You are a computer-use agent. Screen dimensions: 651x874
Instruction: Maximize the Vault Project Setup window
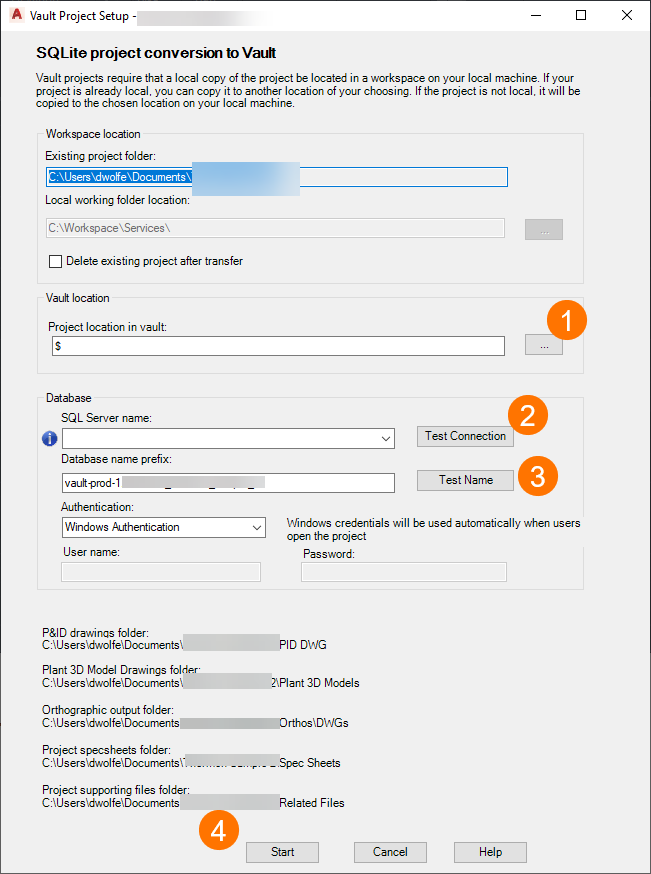(581, 16)
